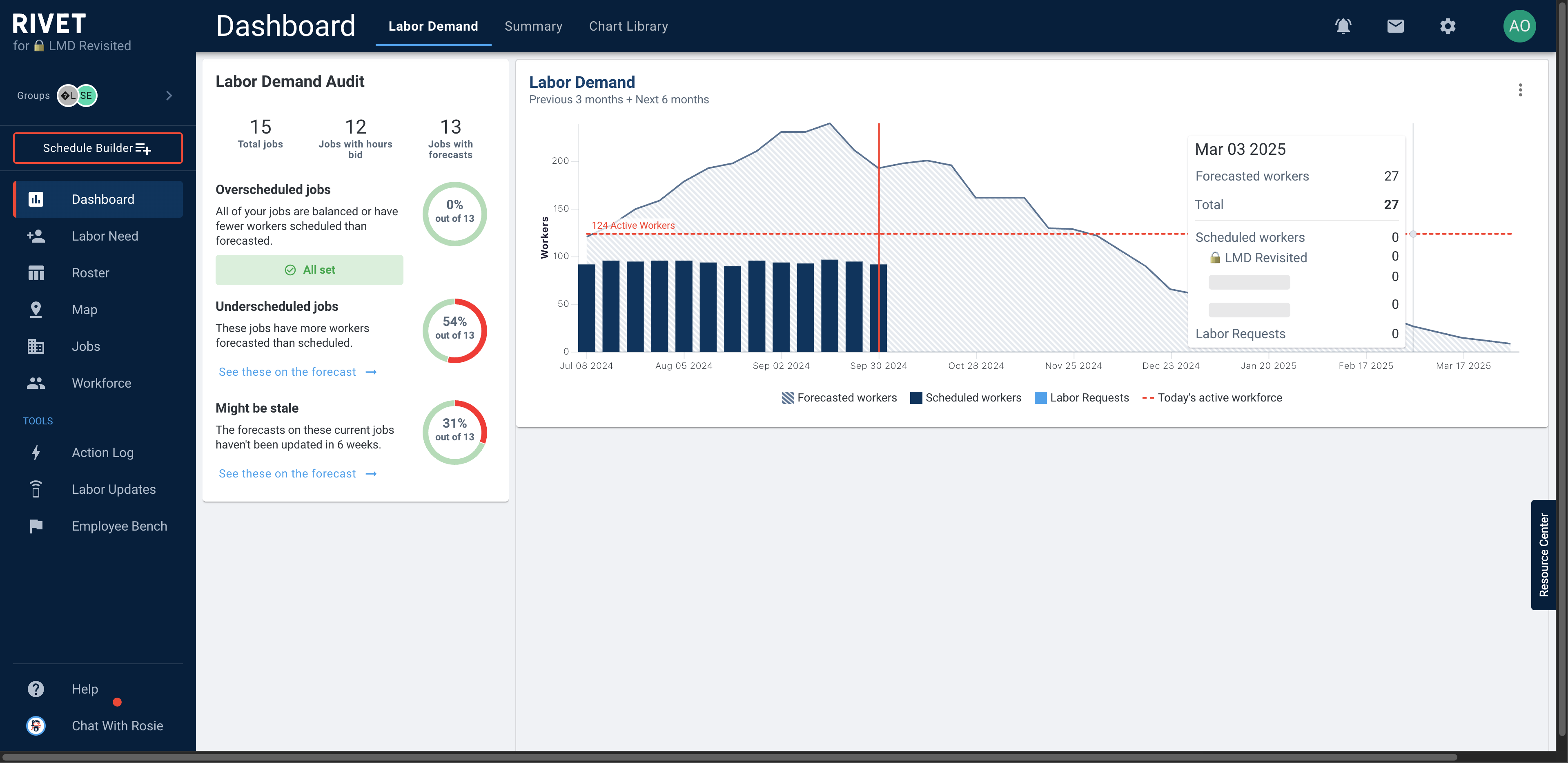Screen dimensions: 1568x763
Task: Click the Jobs building icon
Action: tap(36, 346)
